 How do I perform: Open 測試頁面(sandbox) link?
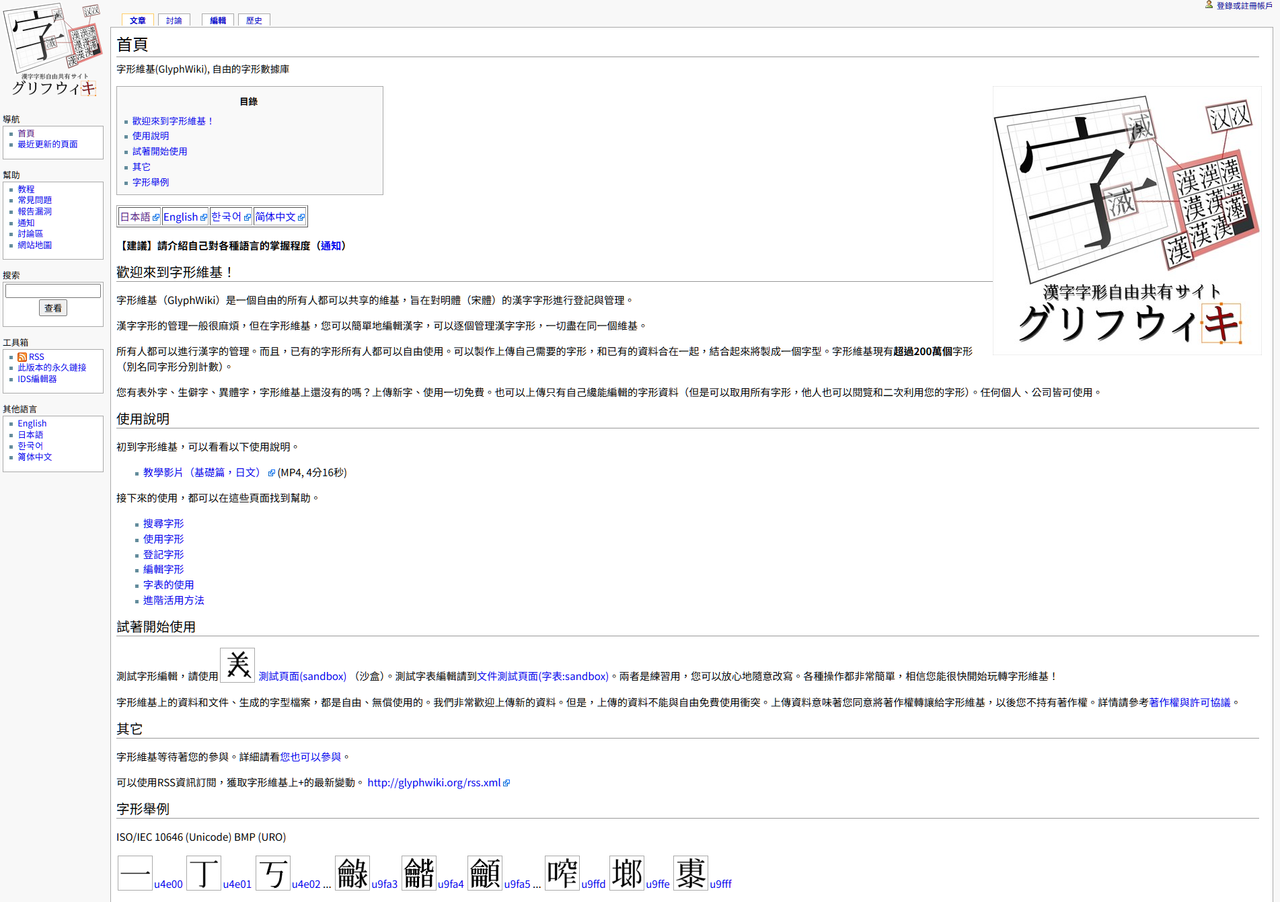tap(302, 677)
